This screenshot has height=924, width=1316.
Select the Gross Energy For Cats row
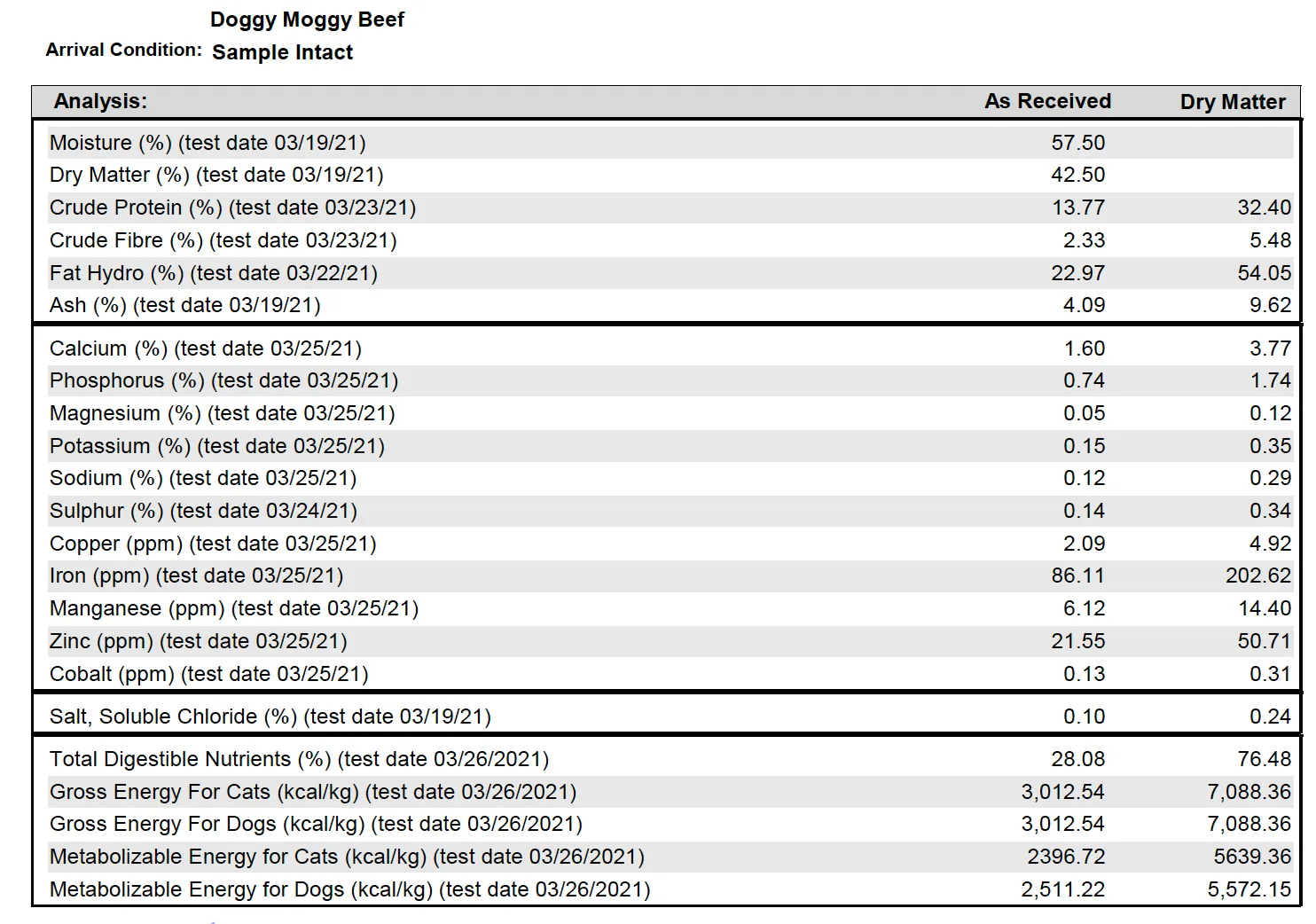coord(671,792)
